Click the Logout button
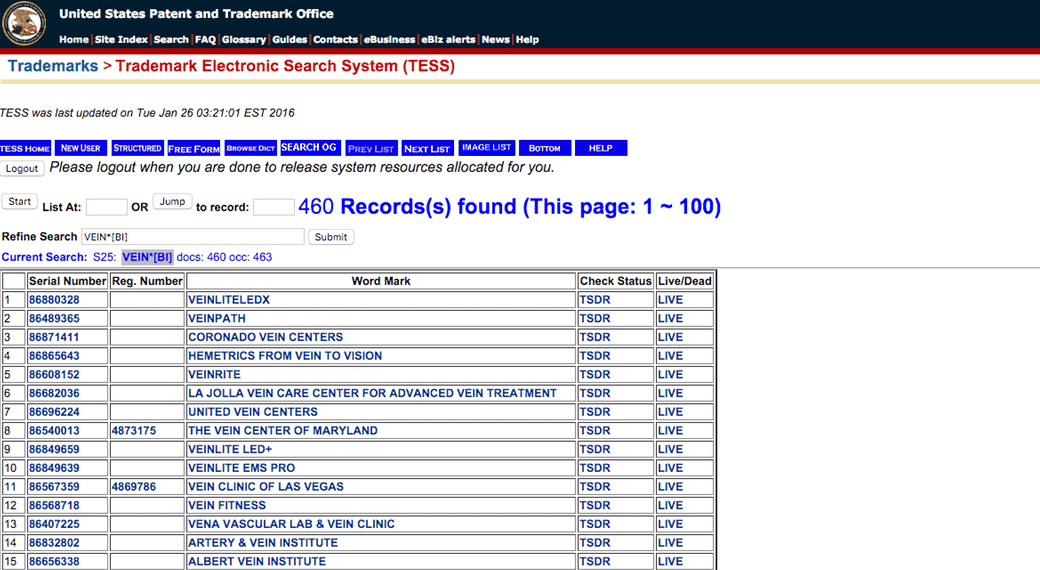 coord(22,169)
